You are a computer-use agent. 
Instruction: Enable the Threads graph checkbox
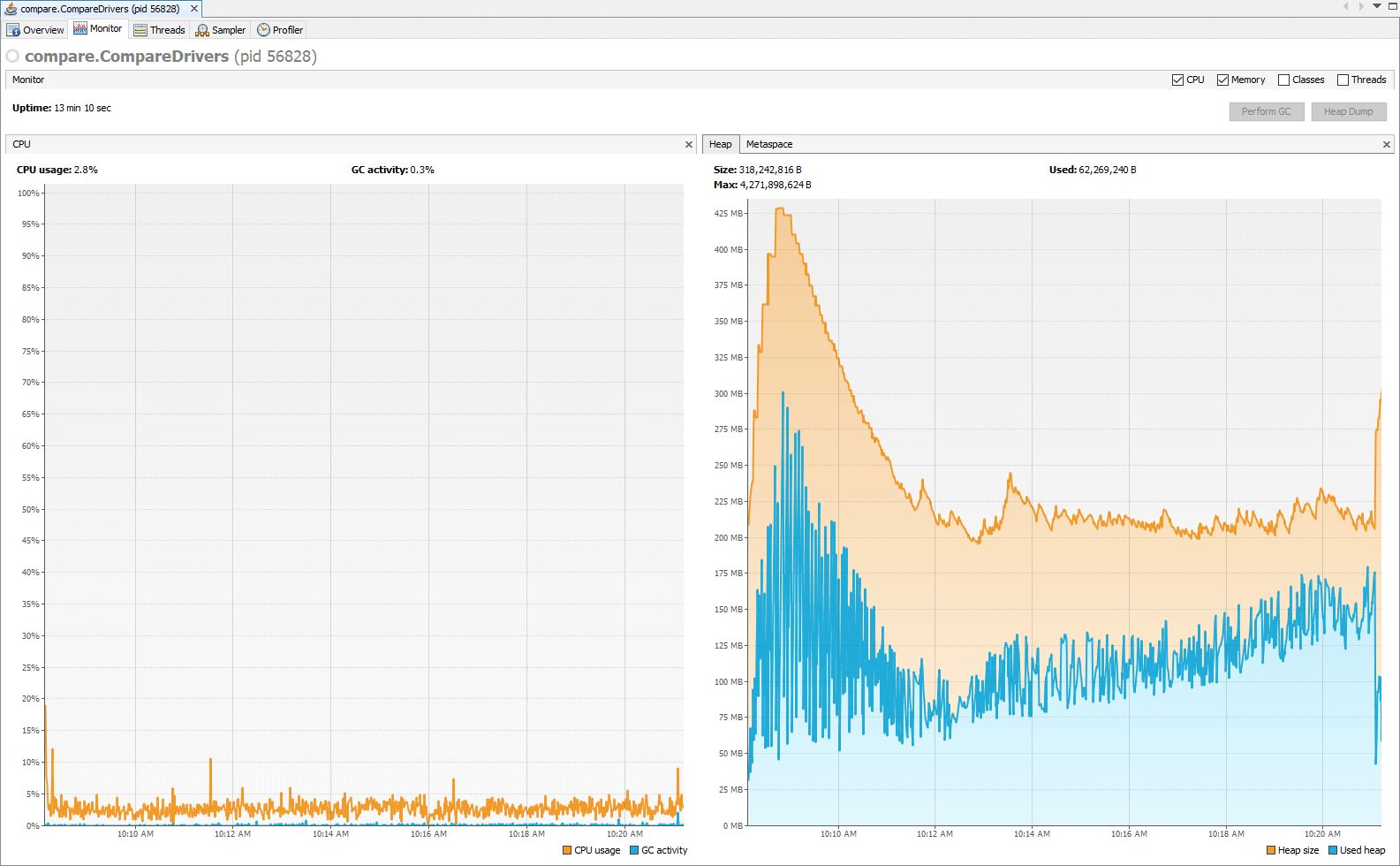pyautogui.click(x=1343, y=80)
